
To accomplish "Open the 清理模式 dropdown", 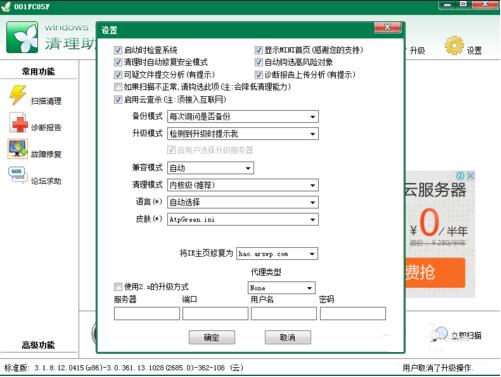I will (243, 185).
